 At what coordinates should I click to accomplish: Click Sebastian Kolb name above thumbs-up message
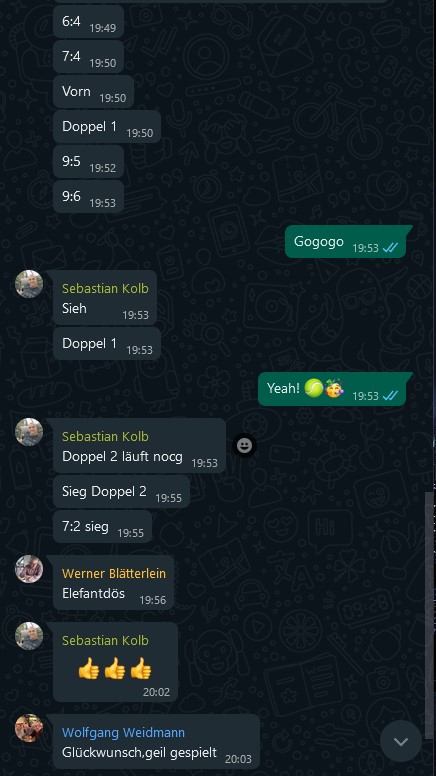[x=105, y=640]
